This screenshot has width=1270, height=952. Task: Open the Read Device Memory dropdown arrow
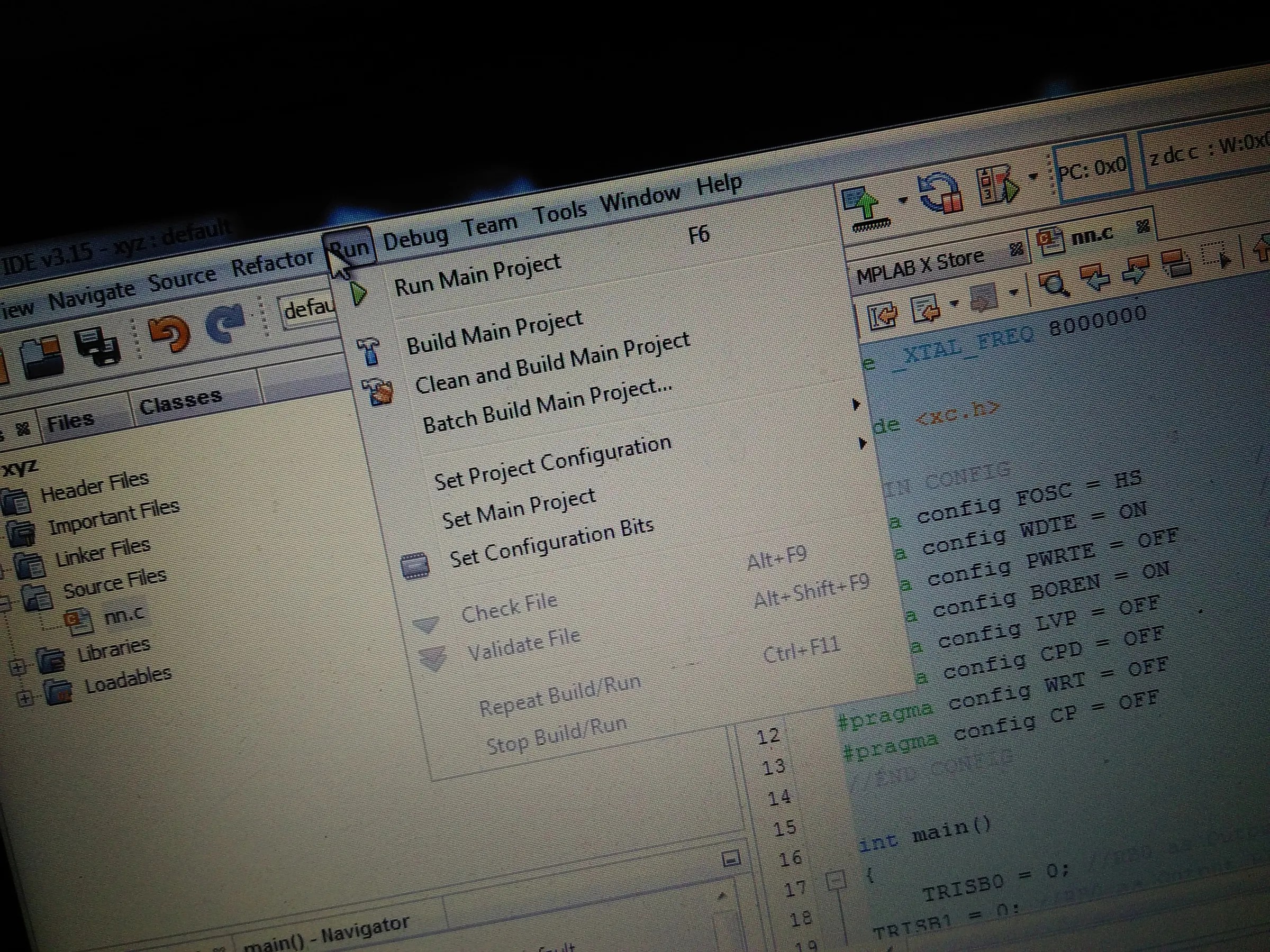coord(903,200)
